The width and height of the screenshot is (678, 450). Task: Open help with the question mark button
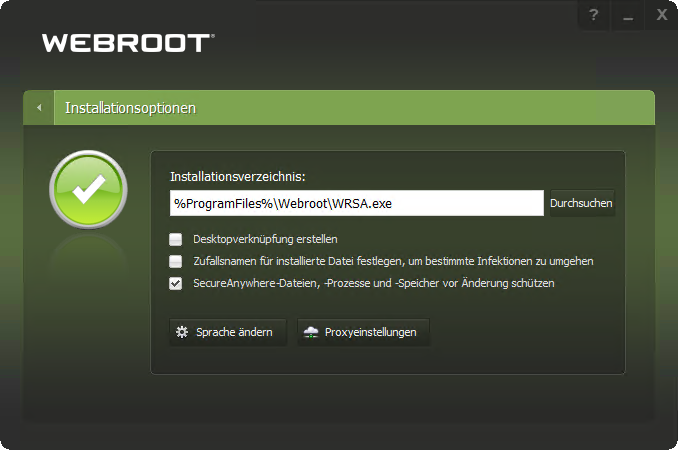coord(594,16)
